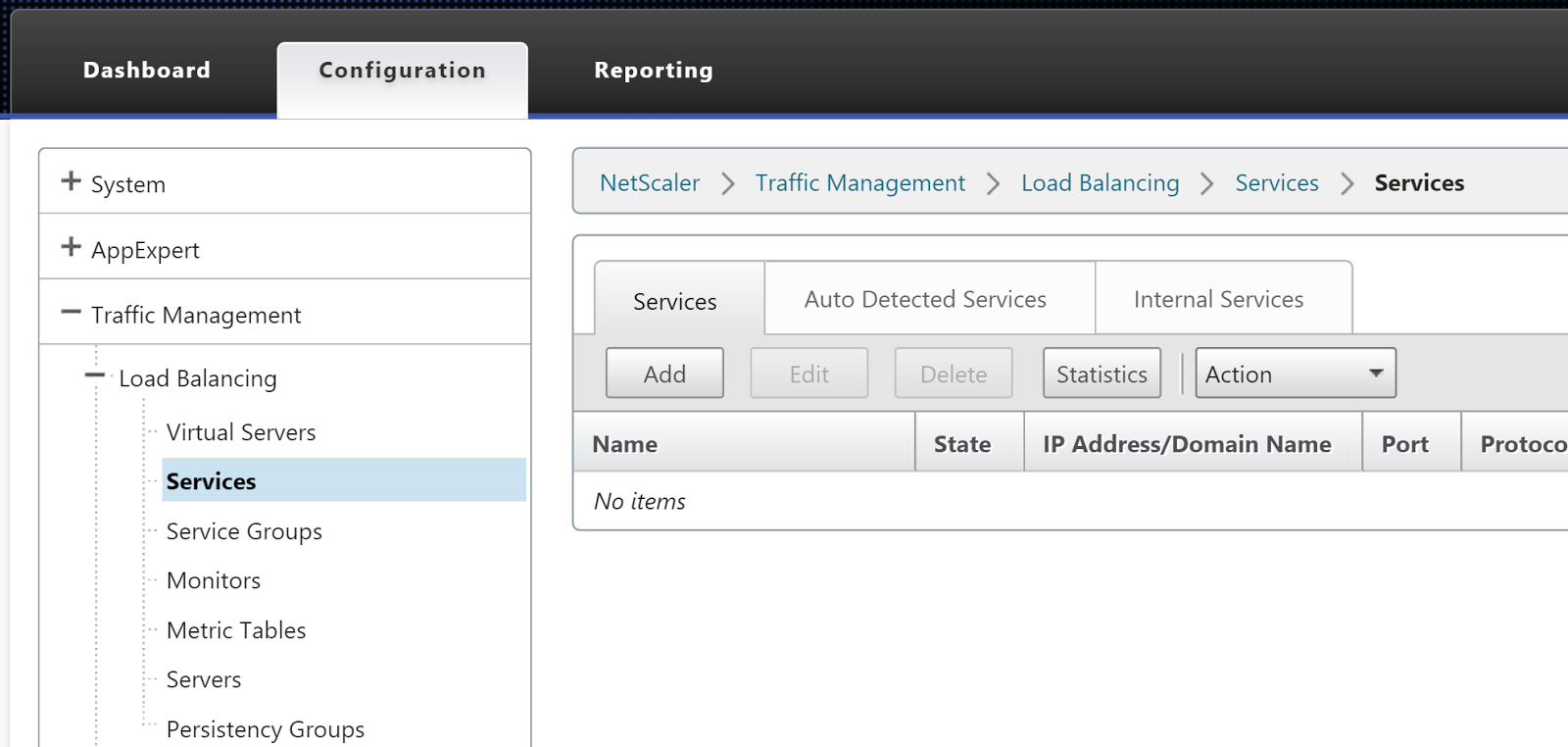This screenshot has height=747, width=1568.
Task: Sort by IP Address/Domain Name column
Action: coord(1193,443)
